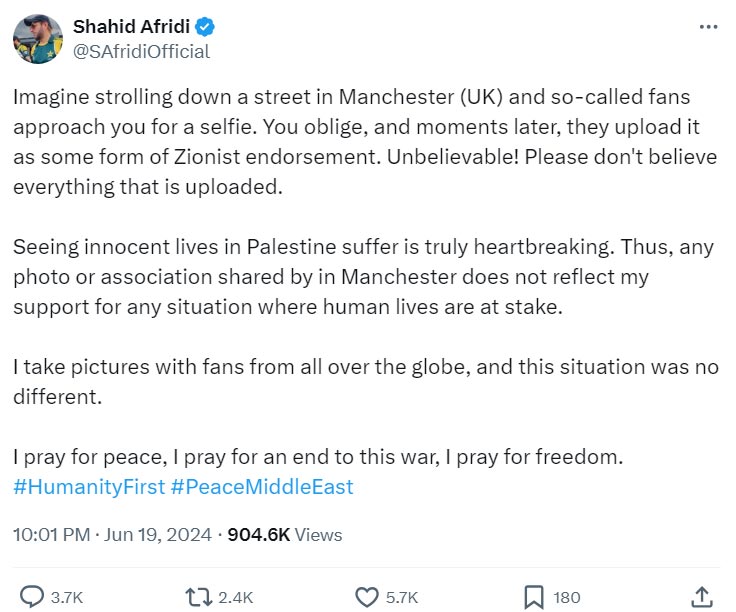Open Shahid Afridi's profile picture
The image size is (736, 612).
tap(39, 39)
